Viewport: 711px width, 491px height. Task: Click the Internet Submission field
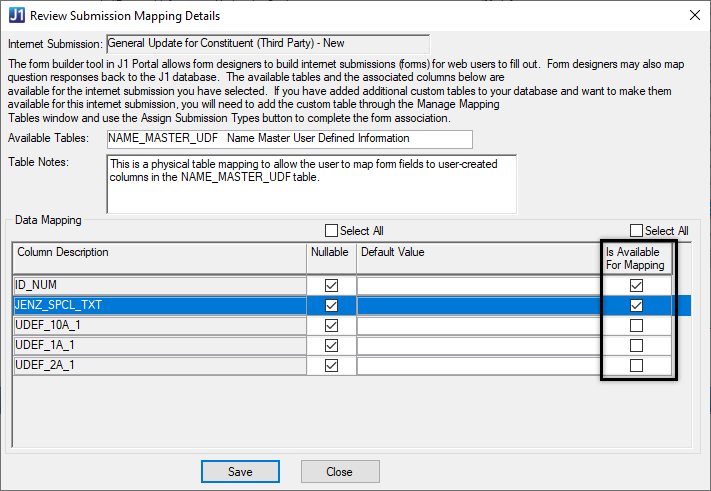pyautogui.click(x=268, y=44)
